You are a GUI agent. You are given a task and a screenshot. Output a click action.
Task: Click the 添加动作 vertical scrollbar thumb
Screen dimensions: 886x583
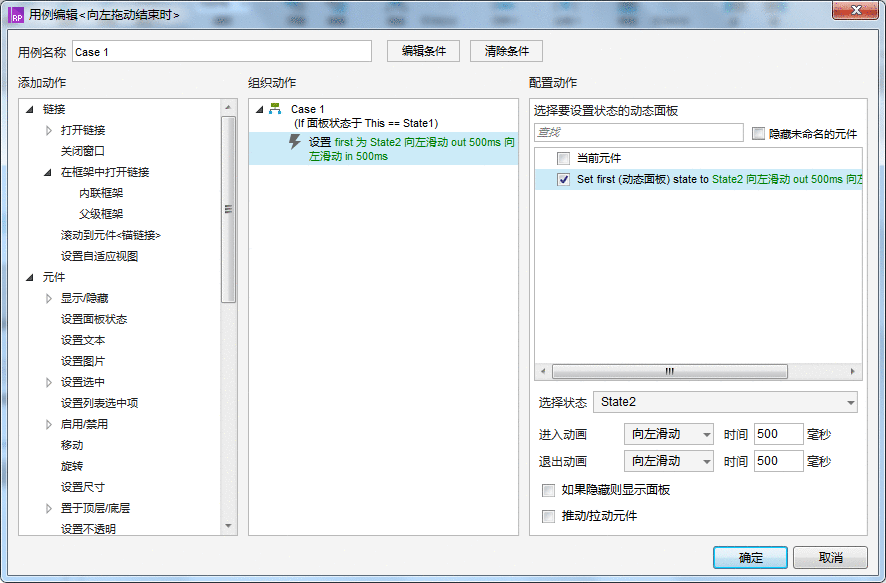click(x=228, y=210)
